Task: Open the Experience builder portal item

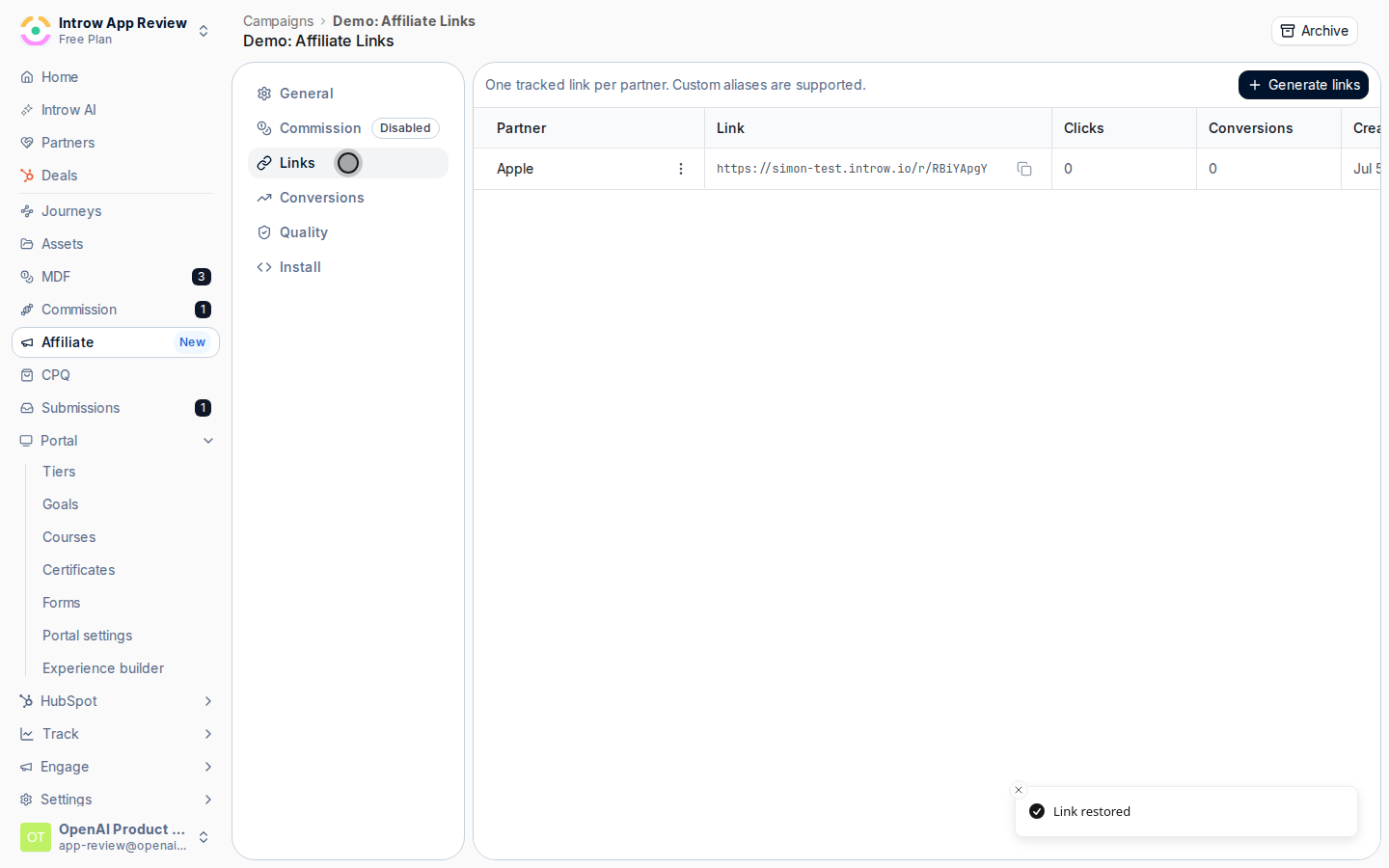Action: tap(103, 668)
